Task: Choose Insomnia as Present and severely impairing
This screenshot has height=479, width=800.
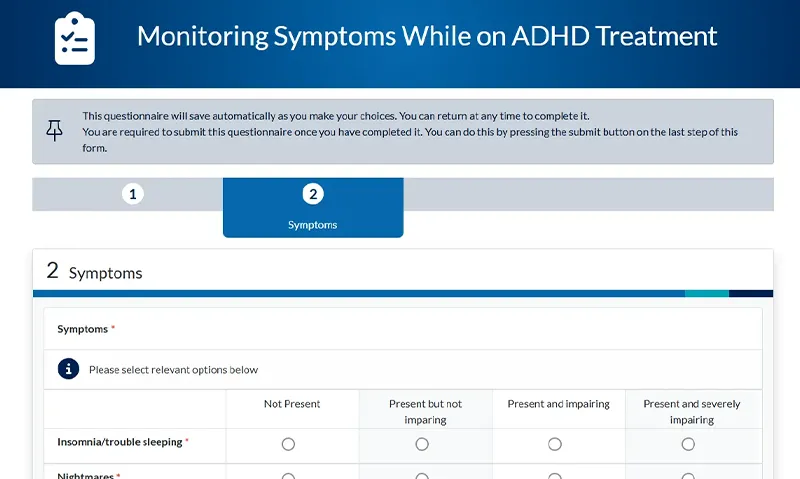Action: tap(688, 444)
